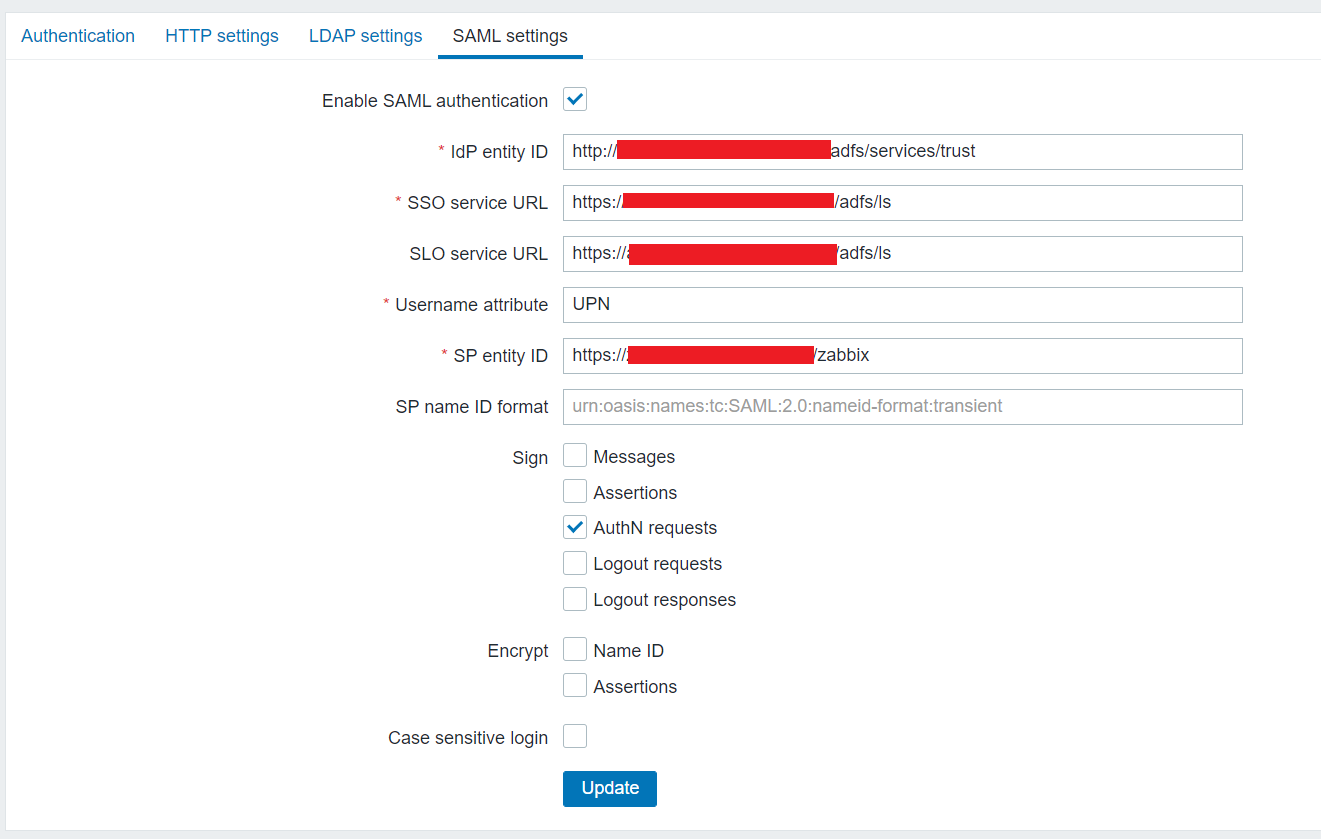Switch to the LDAP settings tab
The height and width of the screenshot is (839, 1321).
click(365, 35)
